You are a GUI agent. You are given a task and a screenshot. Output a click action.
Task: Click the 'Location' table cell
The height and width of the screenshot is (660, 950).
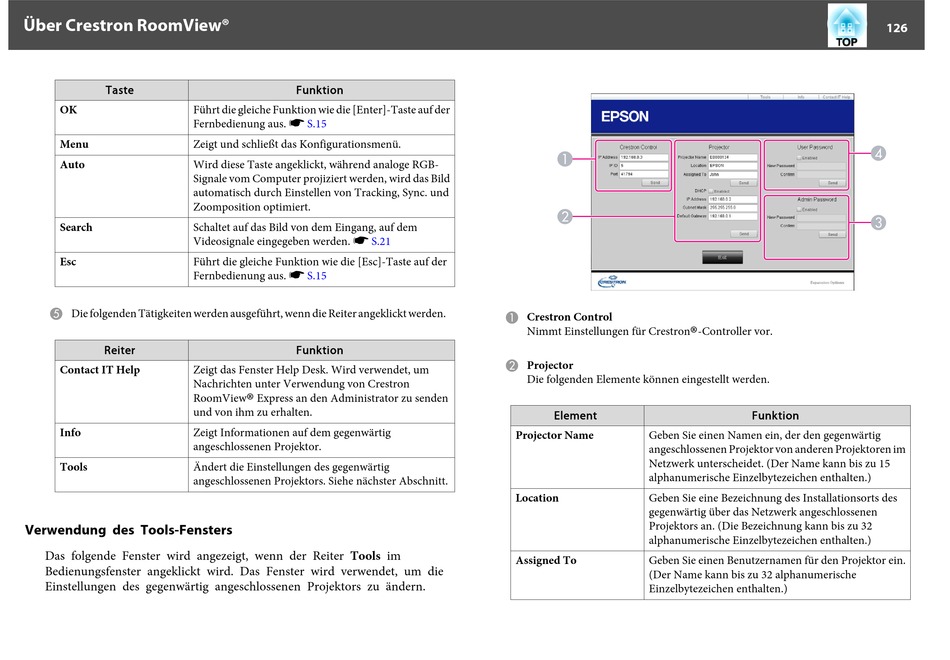coord(577,519)
